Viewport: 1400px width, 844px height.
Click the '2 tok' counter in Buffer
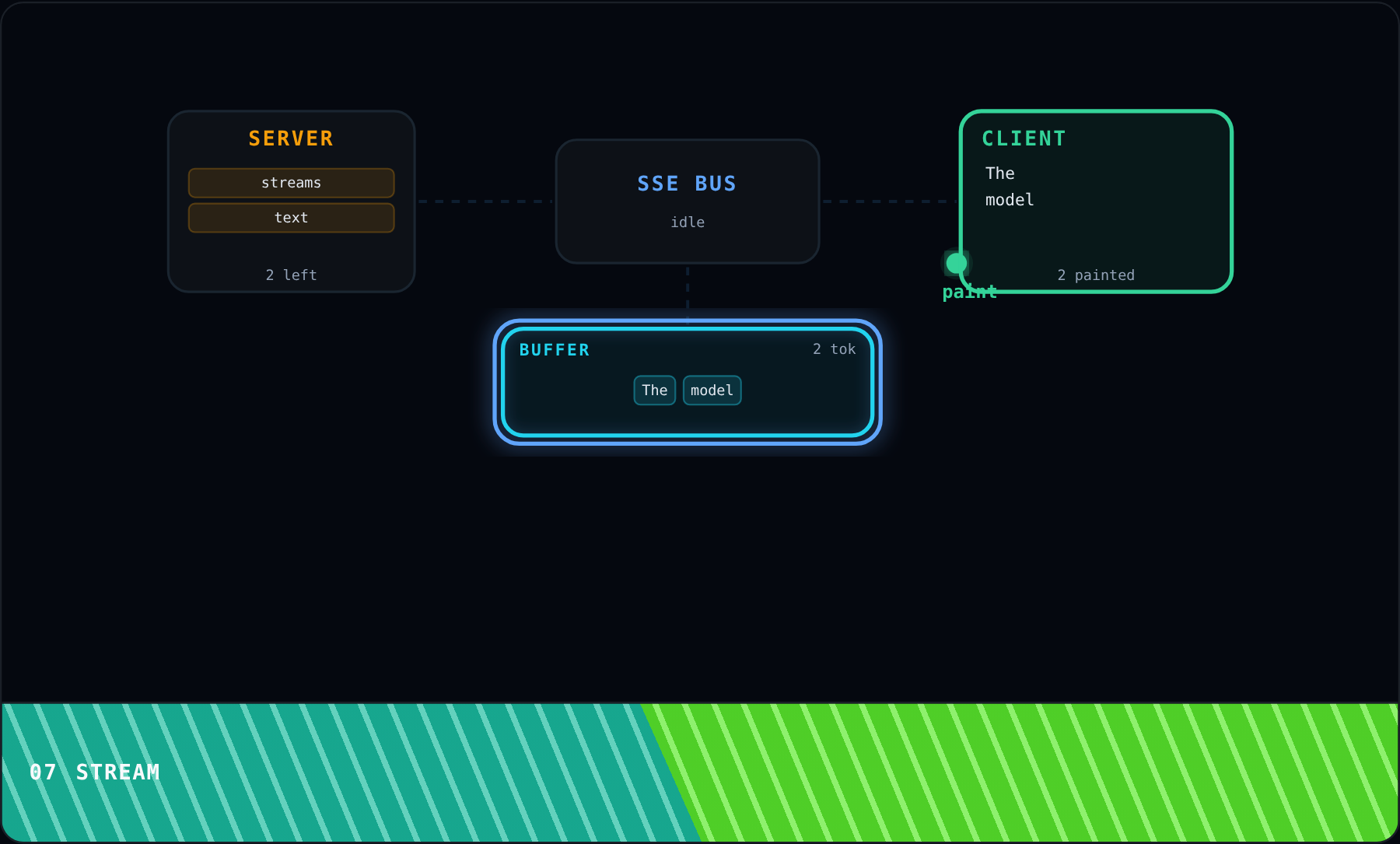[x=834, y=349]
